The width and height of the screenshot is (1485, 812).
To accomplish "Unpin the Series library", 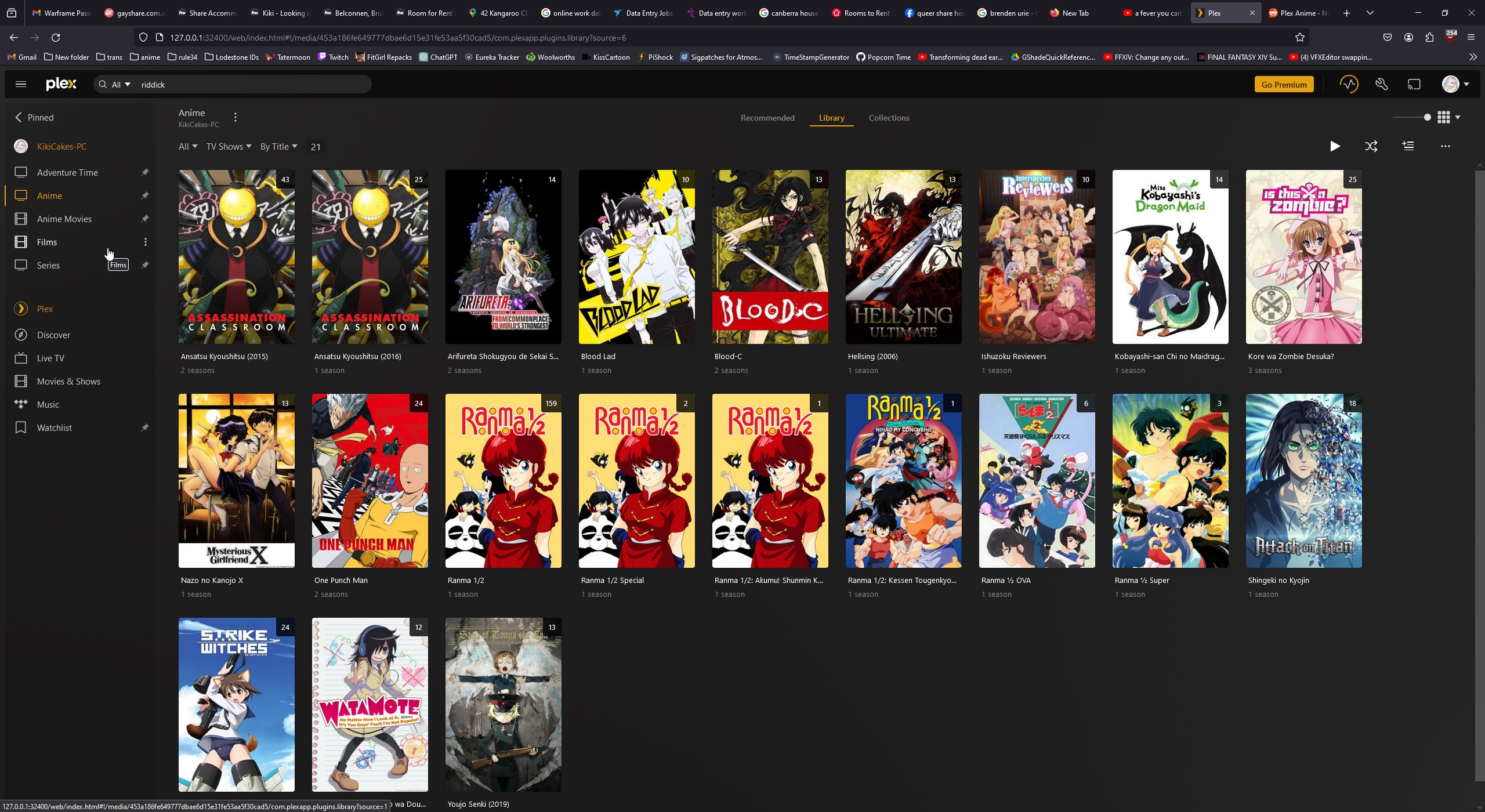I will coord(145,265).
